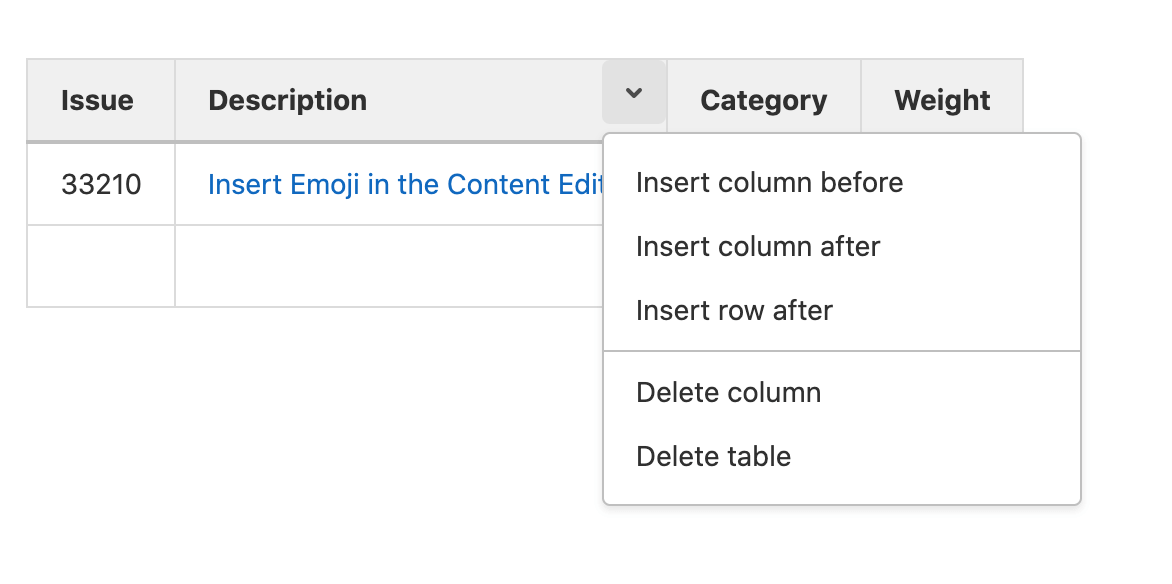Click the empty Issue cell in row two
The width and height of the screenshot is (1172, 584).
100,265
